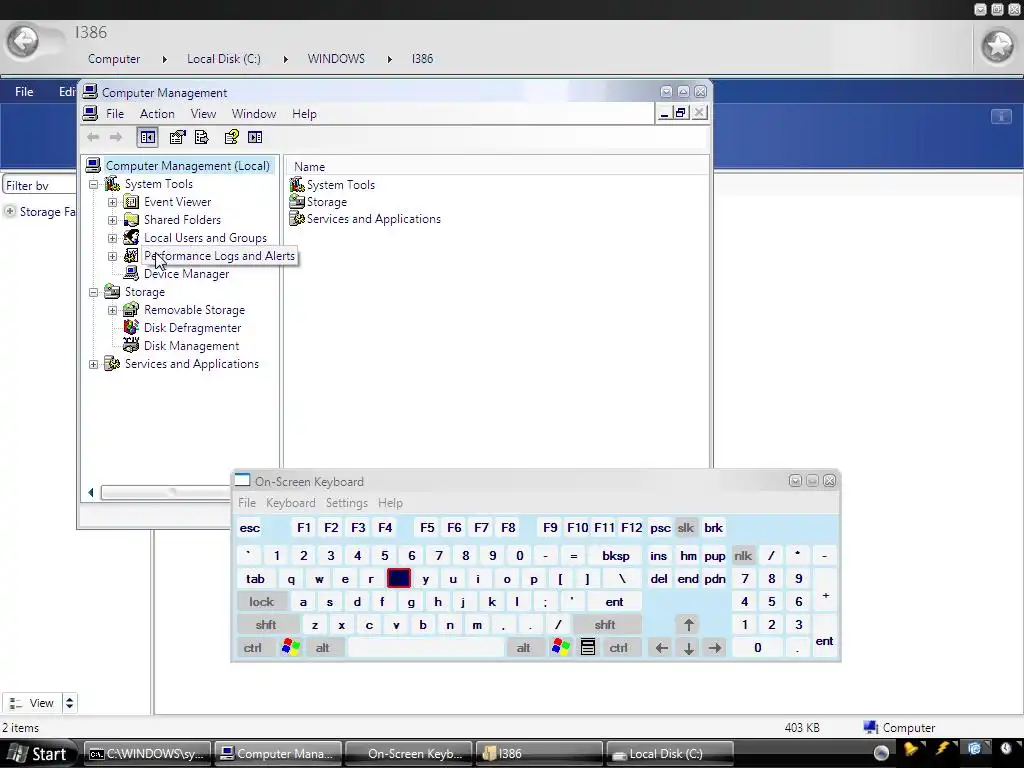Open Help menu in Computer Management
This screenshot has width=1024, height=768.
pos(304,114)
